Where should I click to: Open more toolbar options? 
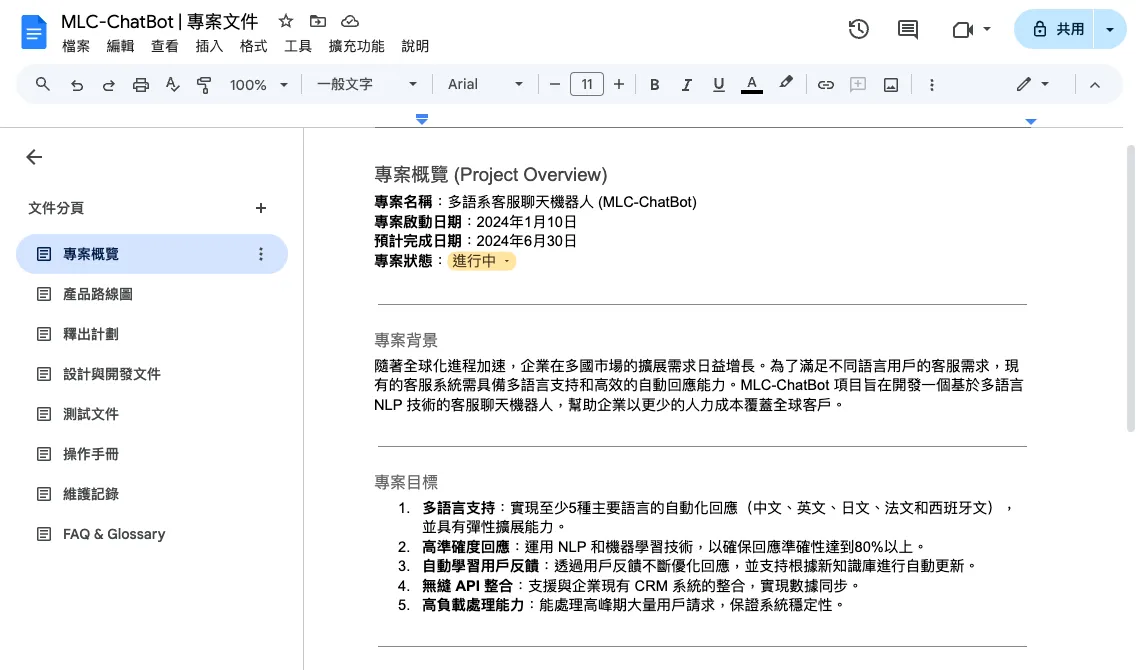pos(932,85)
